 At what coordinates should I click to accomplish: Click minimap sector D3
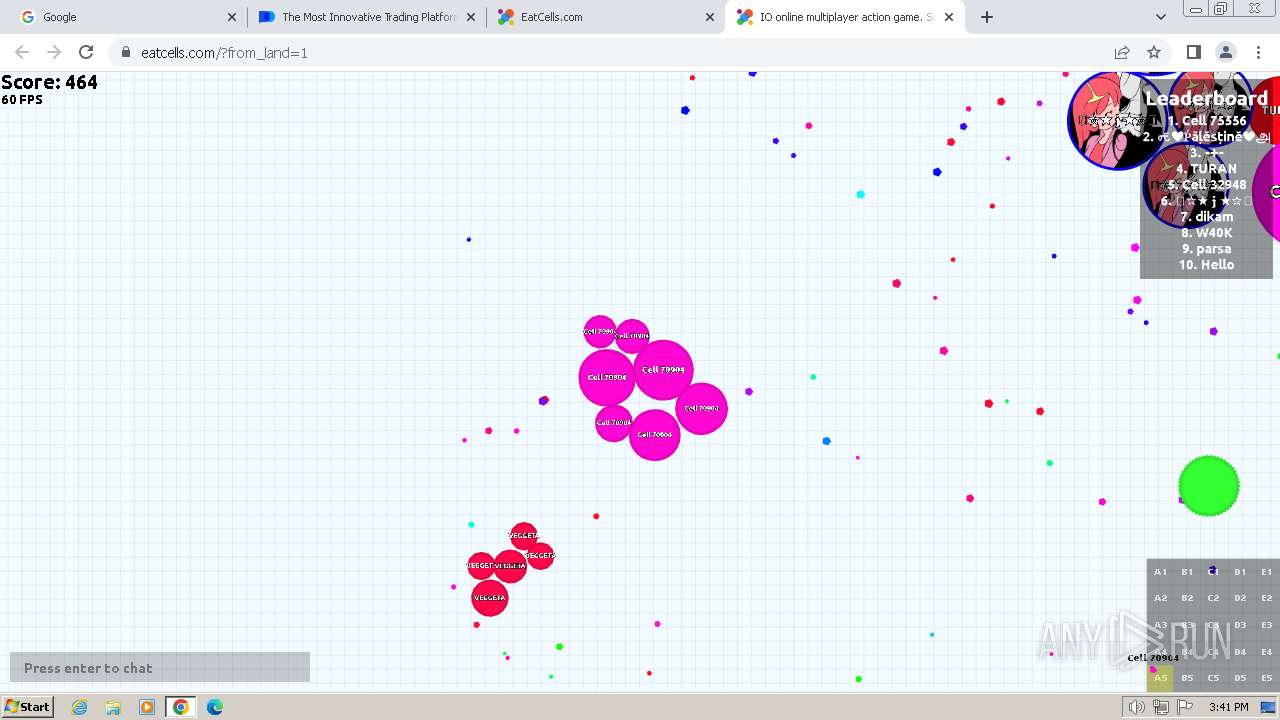(1240, 625)
